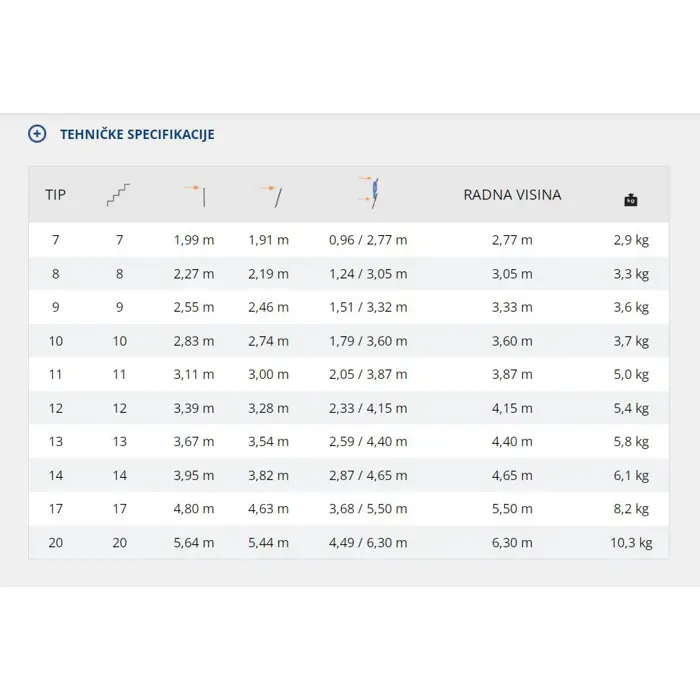
Task: Select the row for type 7
Action: pyautogui.click(x=55, y=240)
